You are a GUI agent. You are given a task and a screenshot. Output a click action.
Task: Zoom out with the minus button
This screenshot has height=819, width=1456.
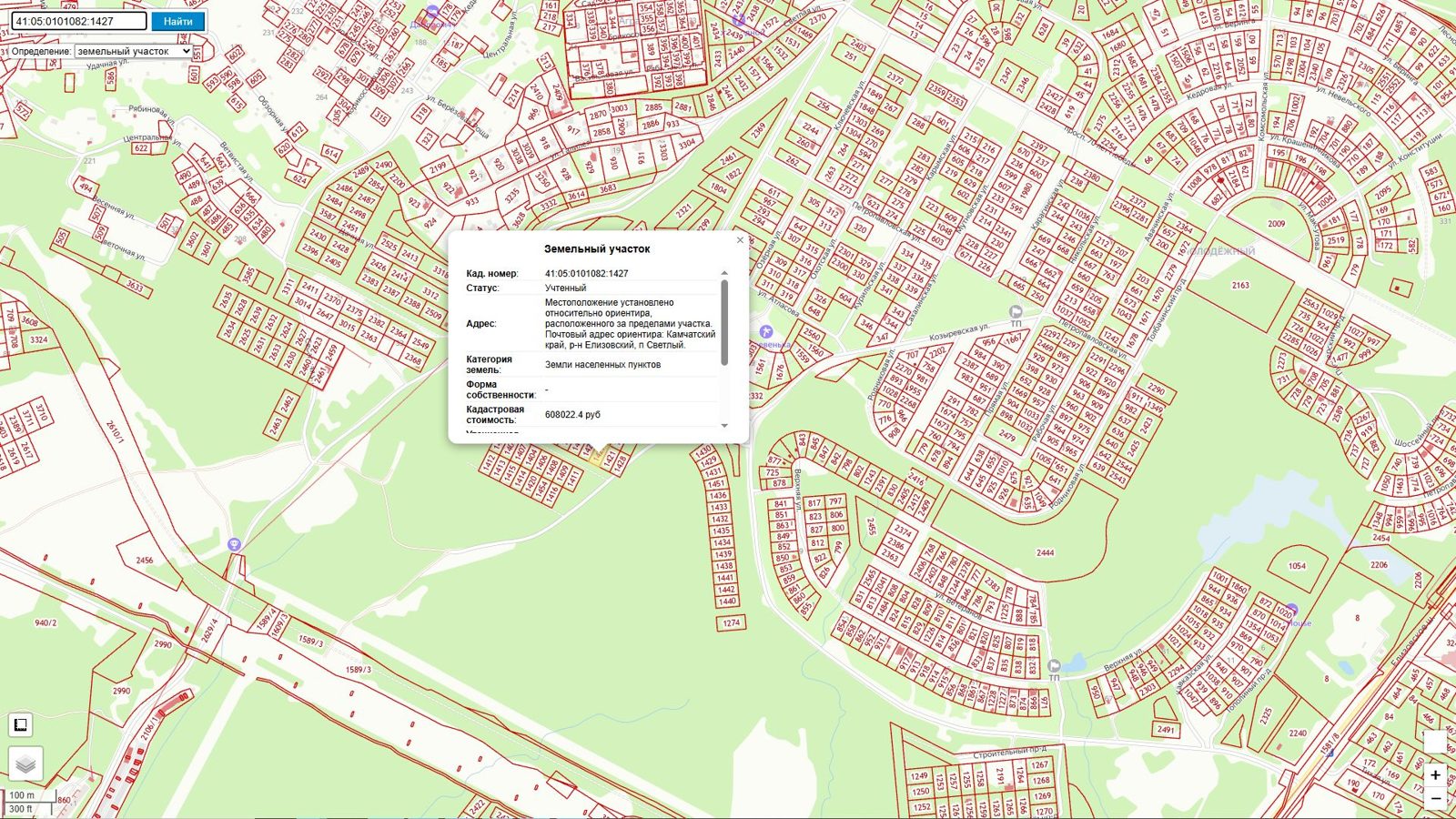pos(1435,798)
